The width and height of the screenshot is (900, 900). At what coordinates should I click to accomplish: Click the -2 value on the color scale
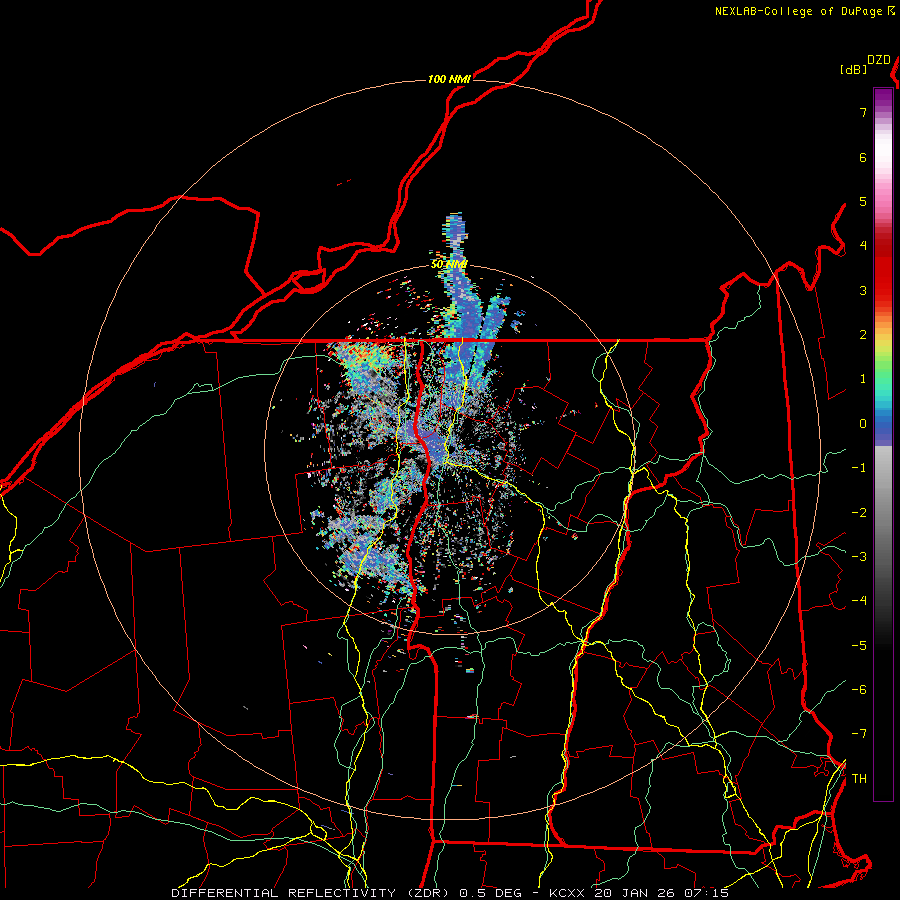click(859, 513)
